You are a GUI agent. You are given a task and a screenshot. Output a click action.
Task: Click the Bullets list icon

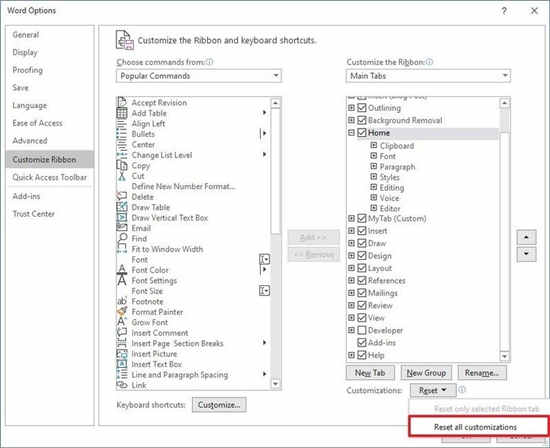point(122,134)
